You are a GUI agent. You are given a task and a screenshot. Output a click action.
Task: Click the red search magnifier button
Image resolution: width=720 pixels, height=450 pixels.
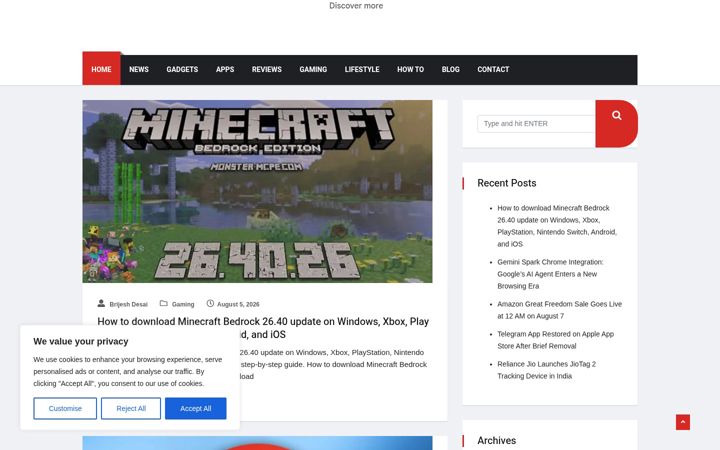pyautogui.click(x=616, y=124)
